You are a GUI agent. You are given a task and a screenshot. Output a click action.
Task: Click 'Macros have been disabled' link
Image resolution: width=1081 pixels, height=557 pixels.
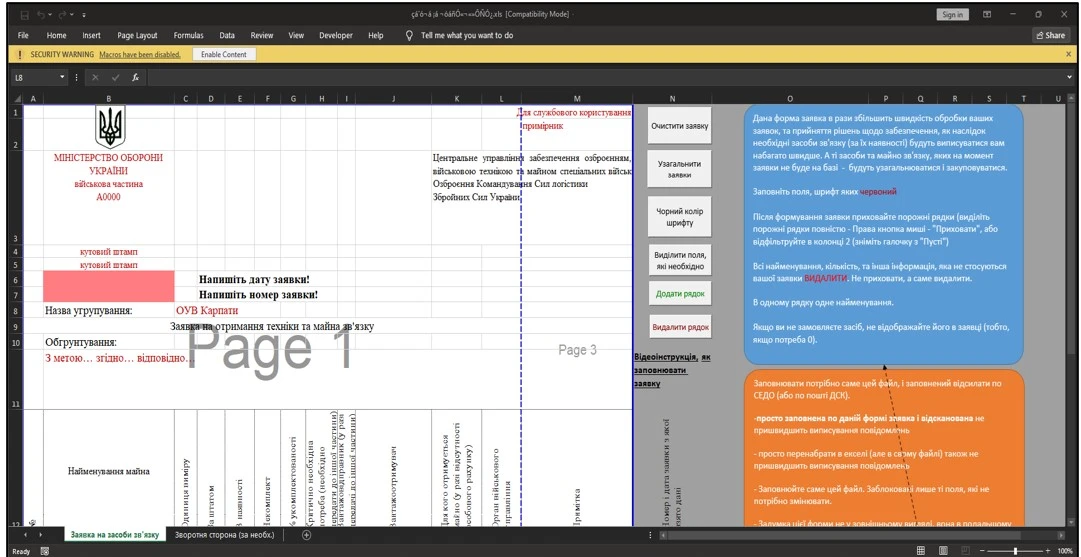pos(140,54)
